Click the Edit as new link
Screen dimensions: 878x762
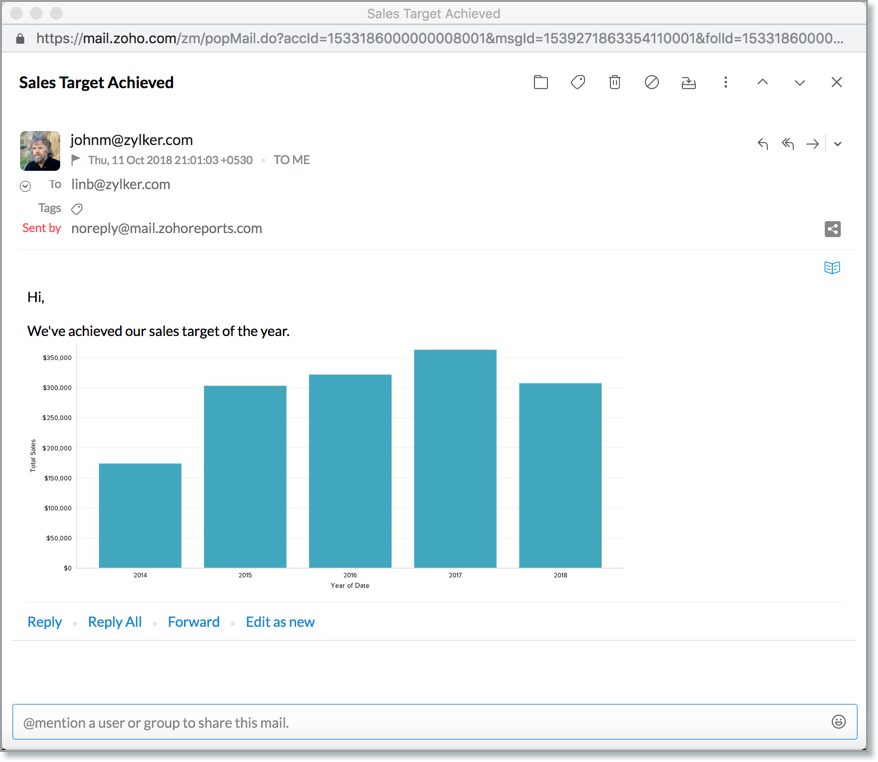[x=280, y=622]
